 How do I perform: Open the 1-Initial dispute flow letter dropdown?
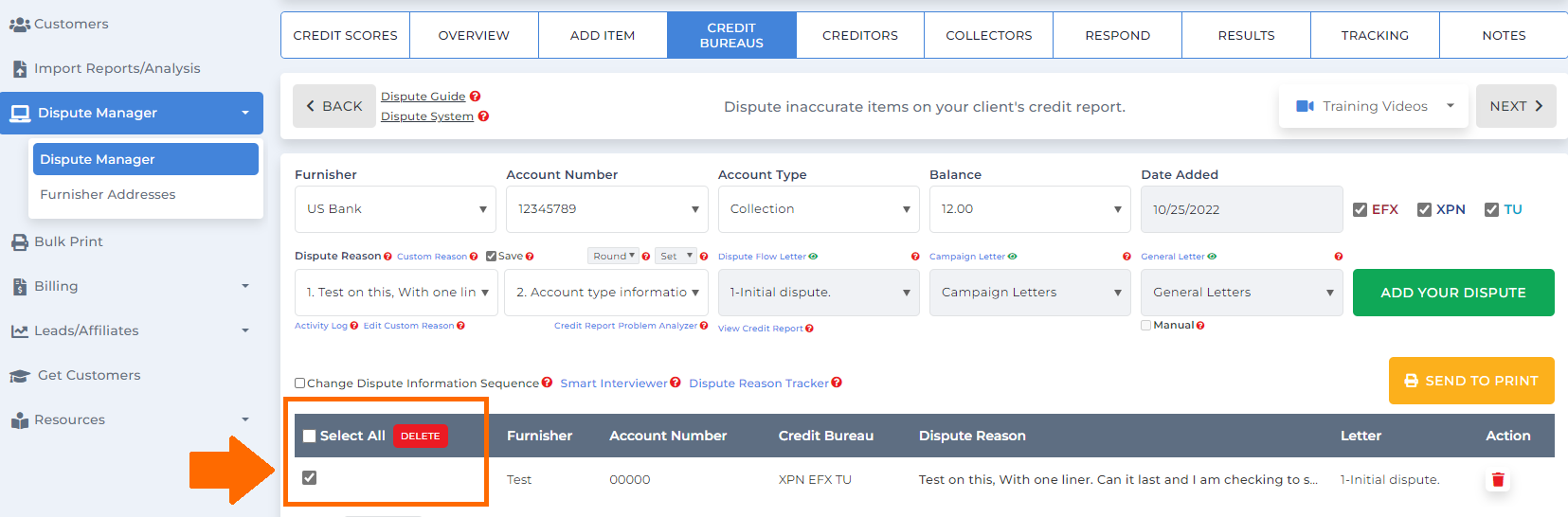[x=819, y=293]
